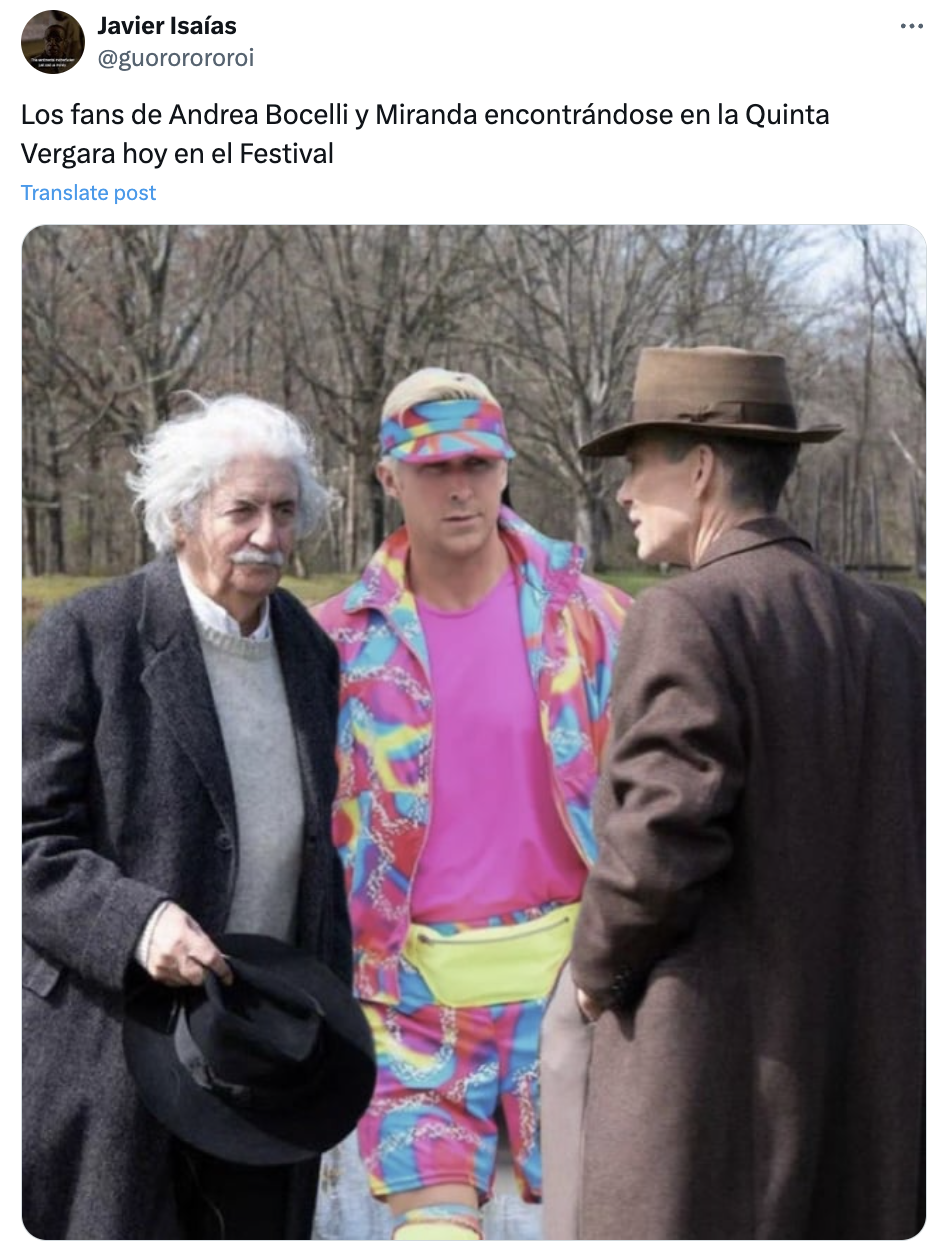The image size is (942, 1258).
Task: Click the brown wool overcoat in the photo
Action: (750, 880)
